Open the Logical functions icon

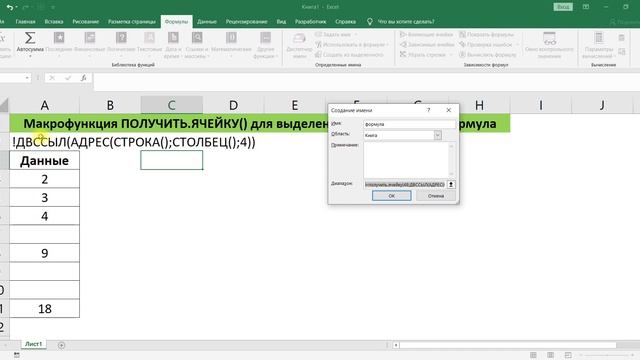[x=121, y=38]
